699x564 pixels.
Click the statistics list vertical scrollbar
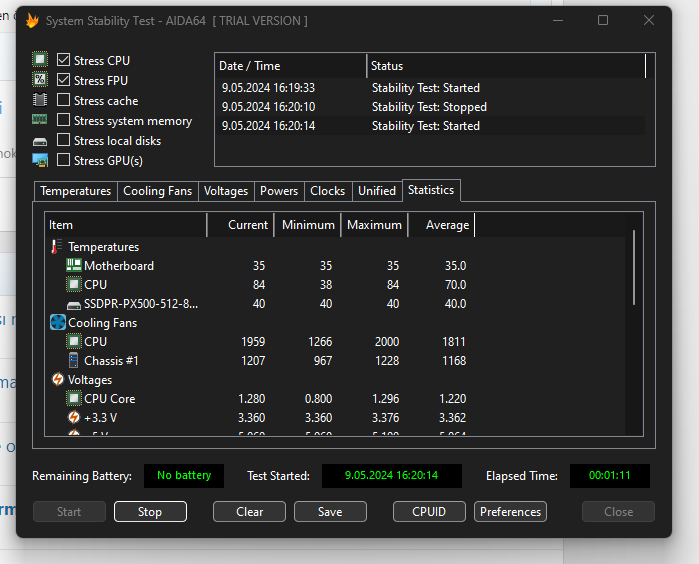click(634, 268)
